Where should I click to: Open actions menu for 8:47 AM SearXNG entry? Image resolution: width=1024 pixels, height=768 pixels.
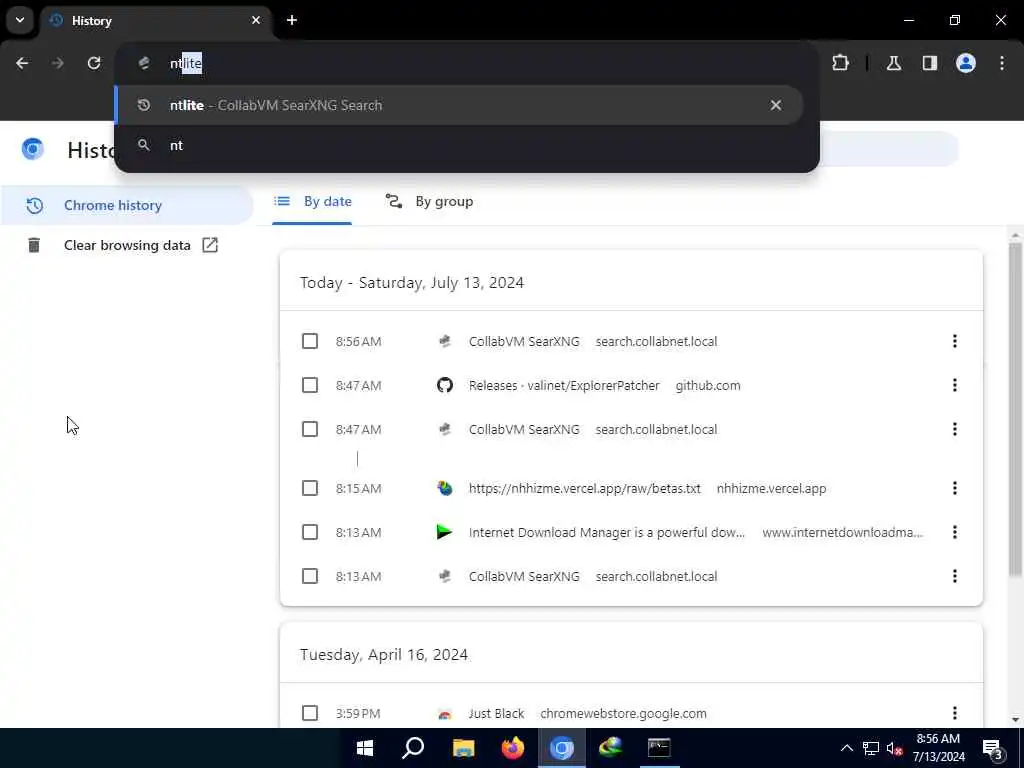pos(955,429)
